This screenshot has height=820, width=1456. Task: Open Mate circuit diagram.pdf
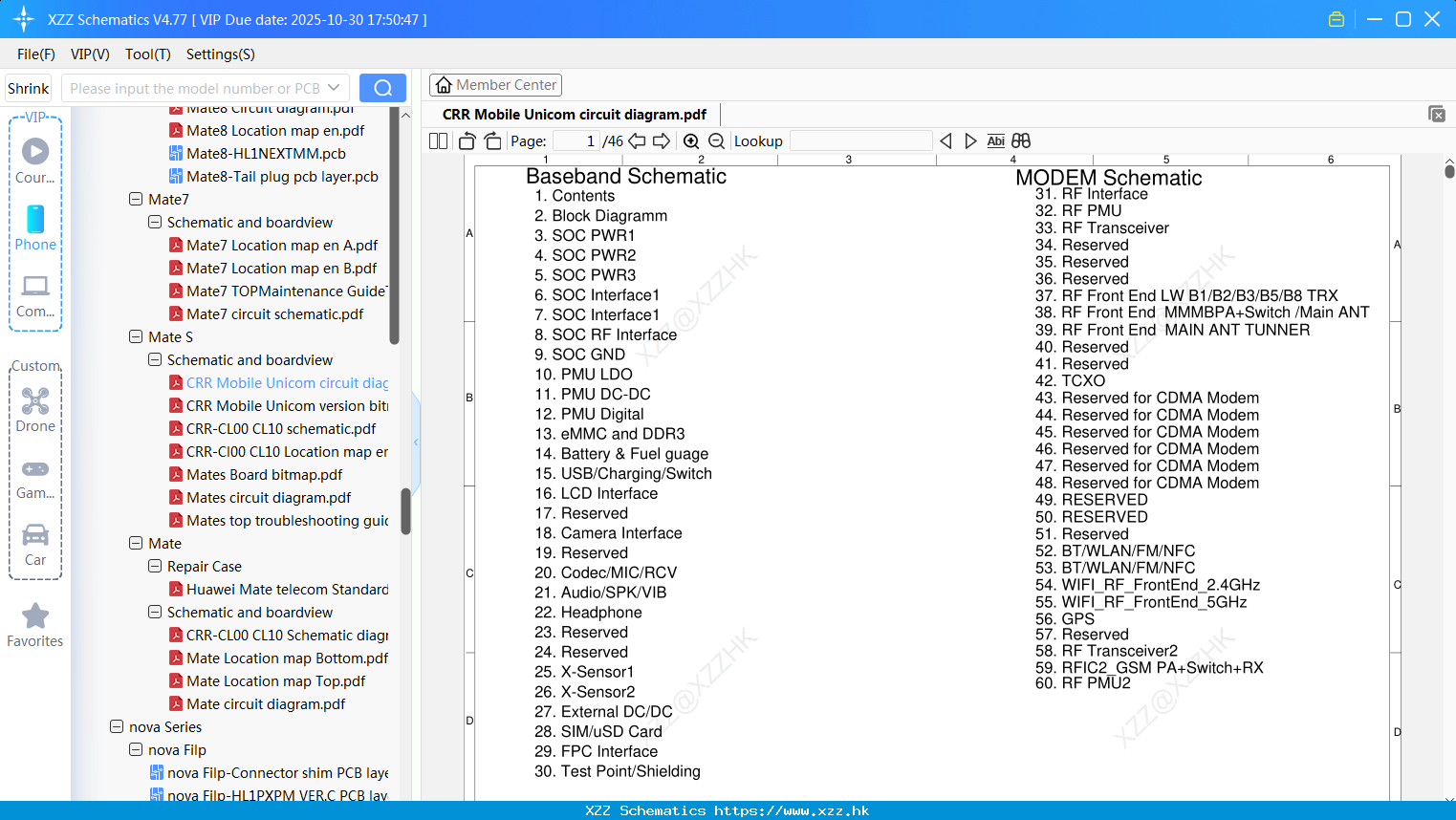pyautogui.click(x=266, y=703)
